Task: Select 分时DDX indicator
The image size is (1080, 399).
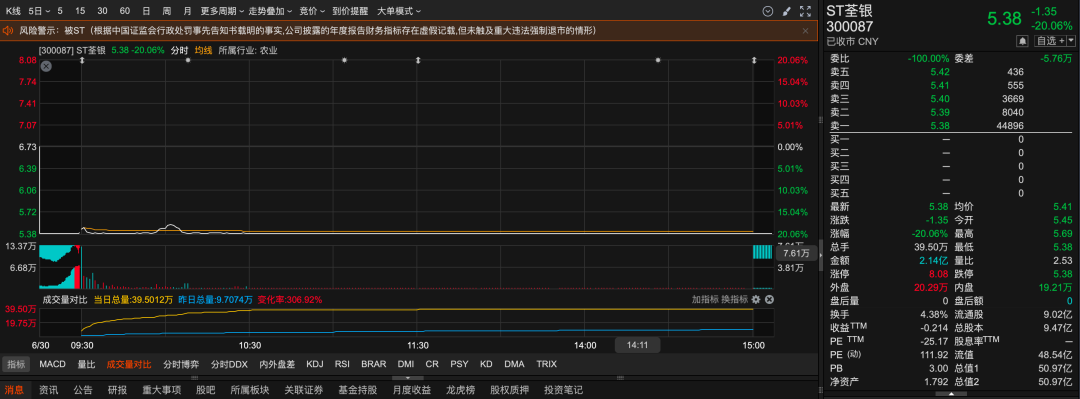Action: (x=229, y=364)
